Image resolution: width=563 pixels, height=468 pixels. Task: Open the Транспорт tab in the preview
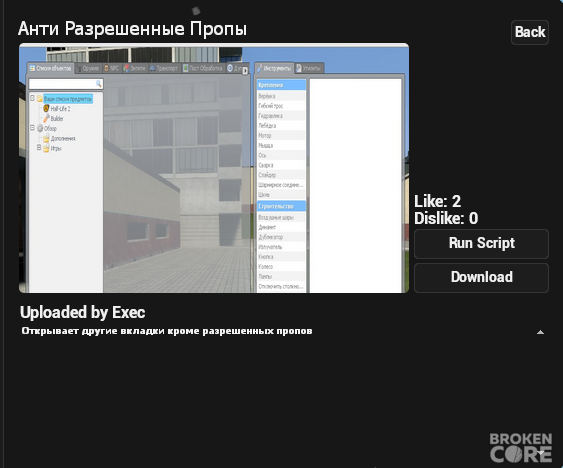pyautogui.click(x=164, y=68)
